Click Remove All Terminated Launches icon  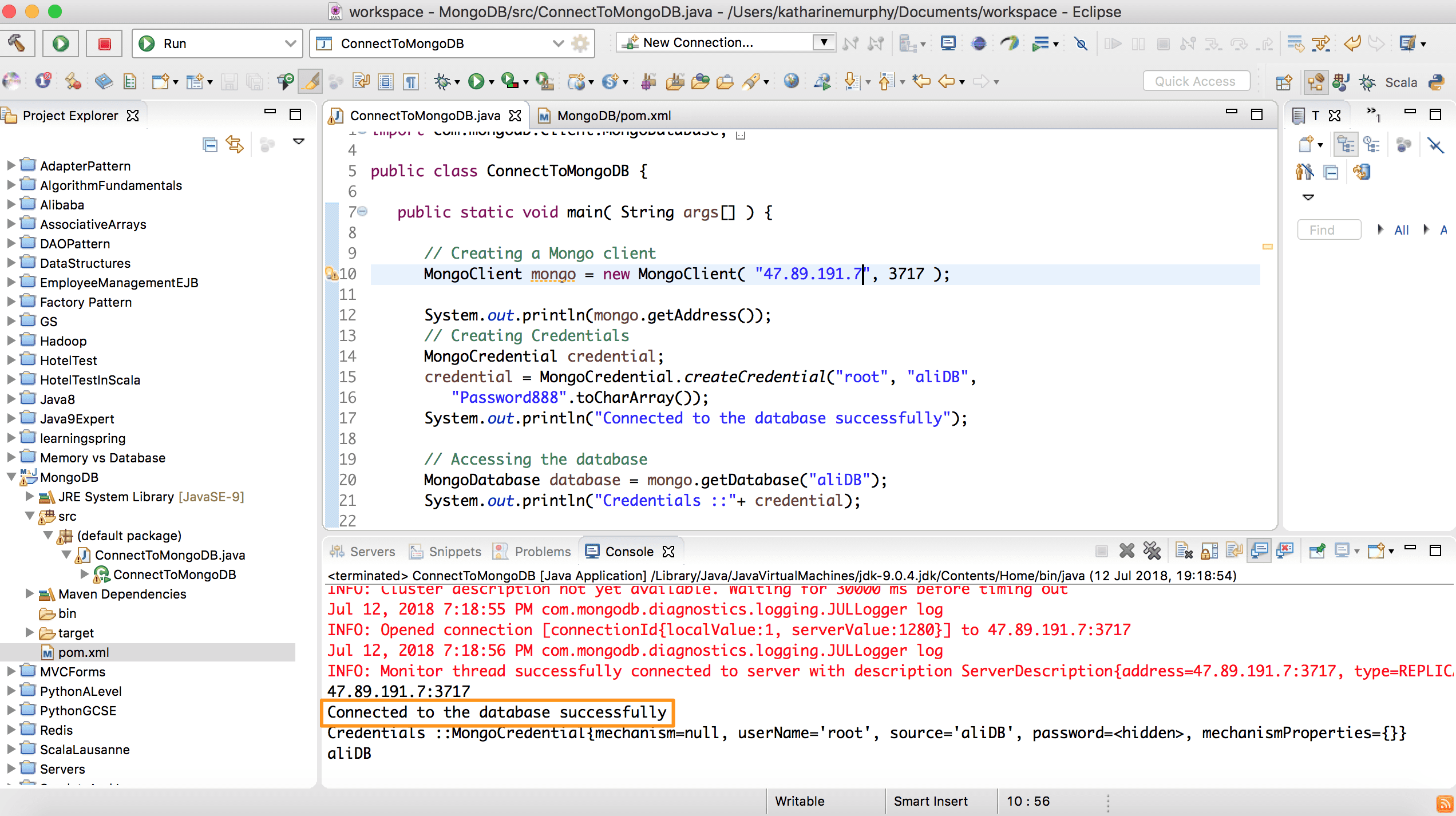point(1152,551)
